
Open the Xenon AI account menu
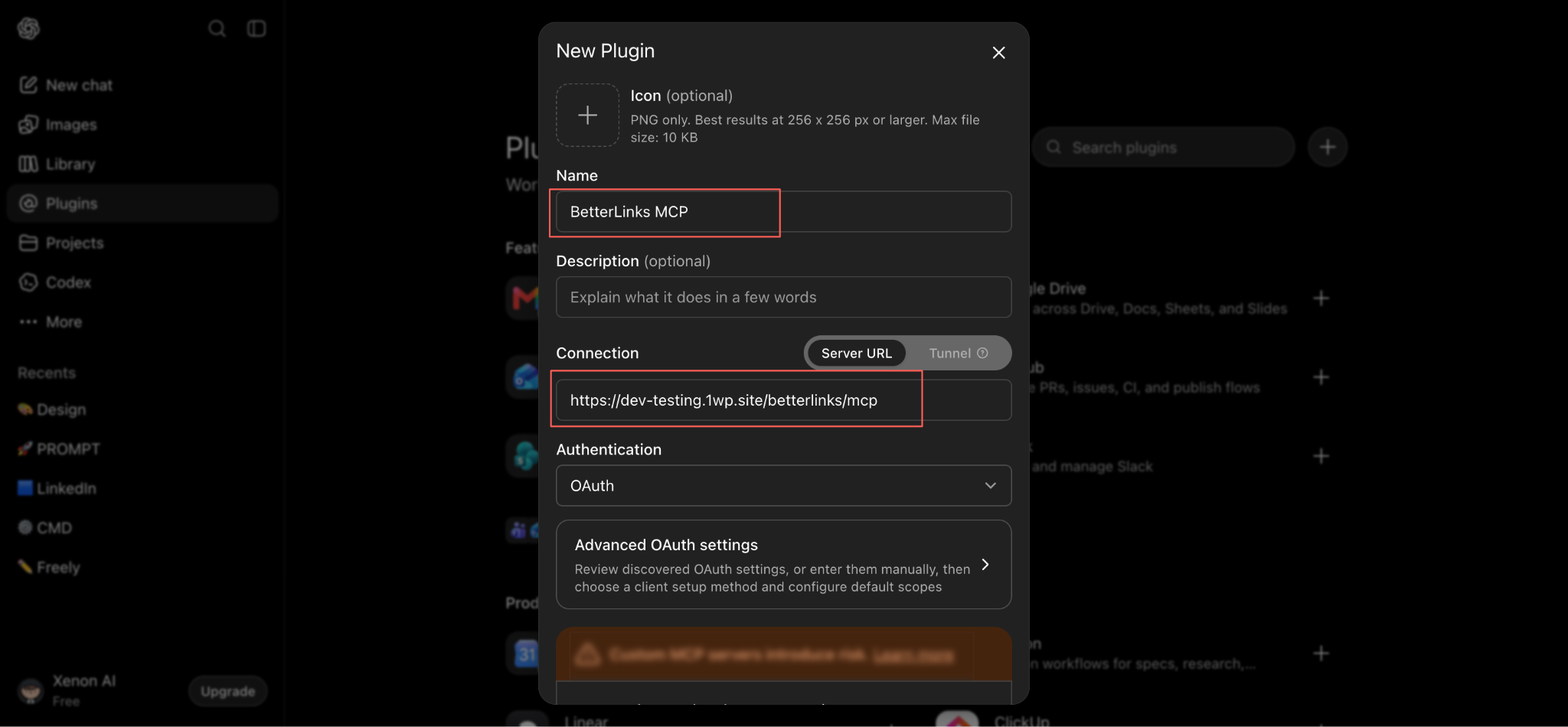click(x=69, y=690)
